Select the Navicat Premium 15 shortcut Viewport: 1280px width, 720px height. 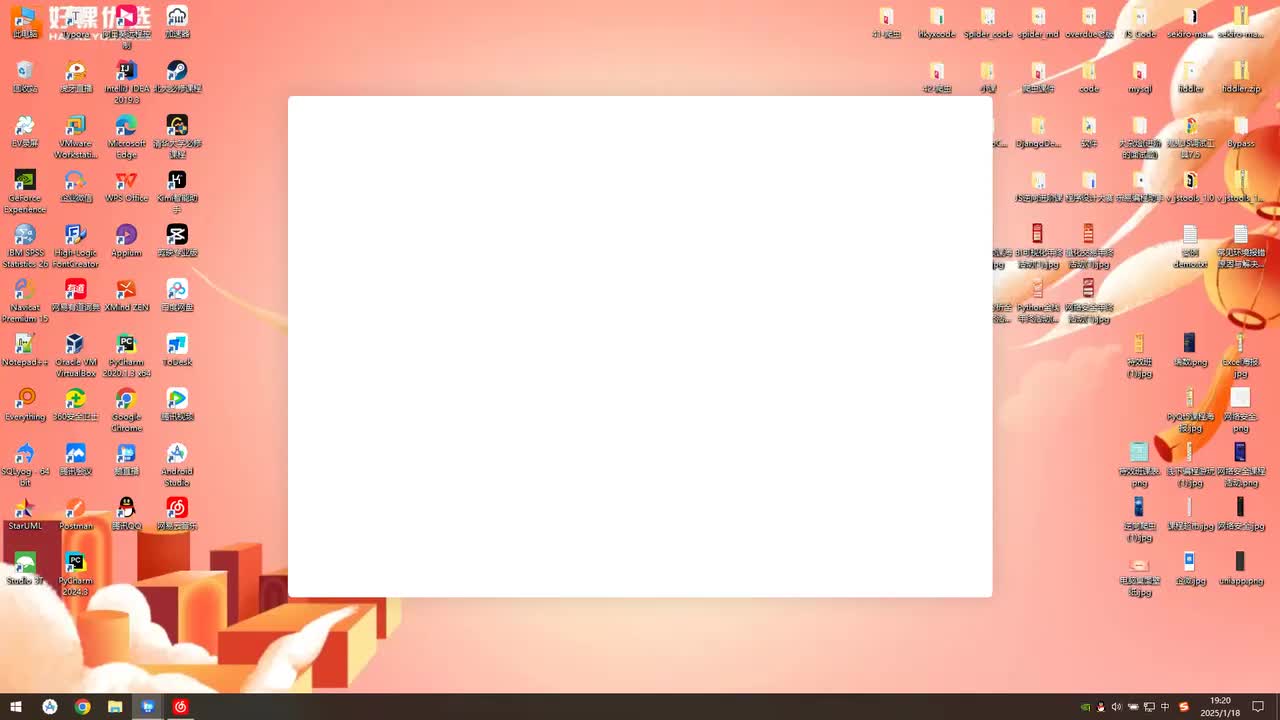[x=25, y=301]
